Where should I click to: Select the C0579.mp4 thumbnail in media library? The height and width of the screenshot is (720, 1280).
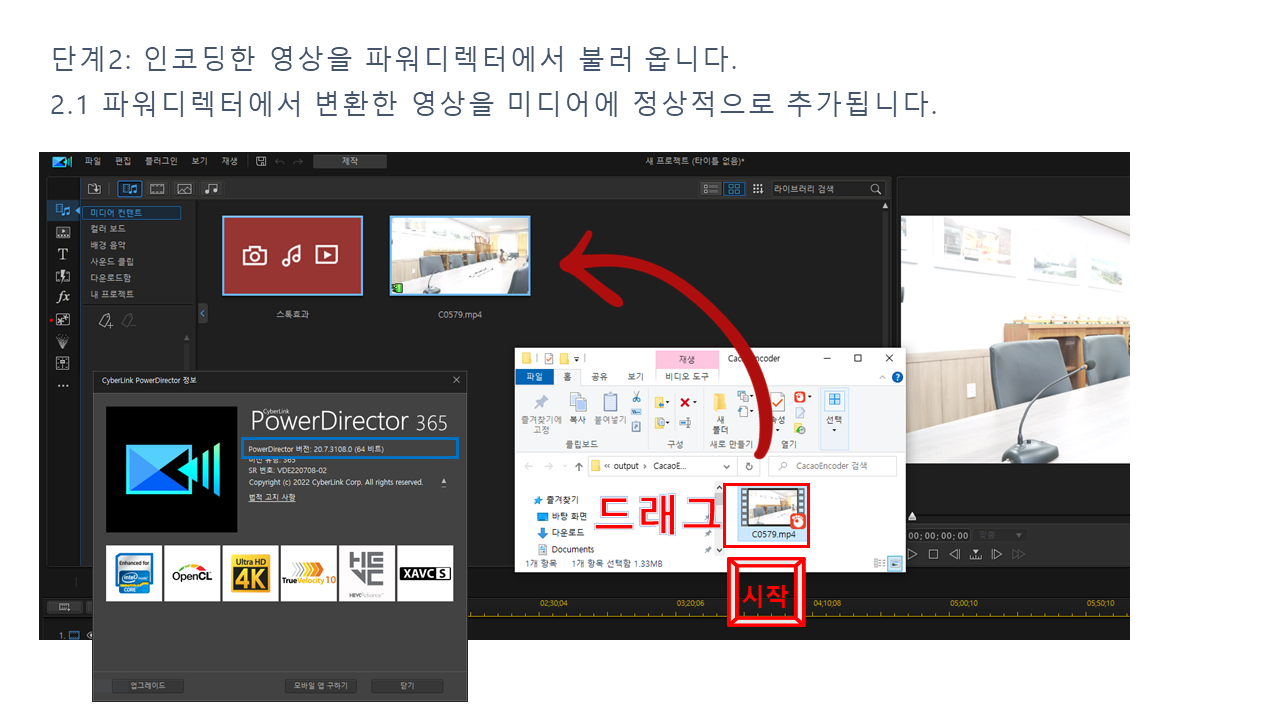click(460, 256)
